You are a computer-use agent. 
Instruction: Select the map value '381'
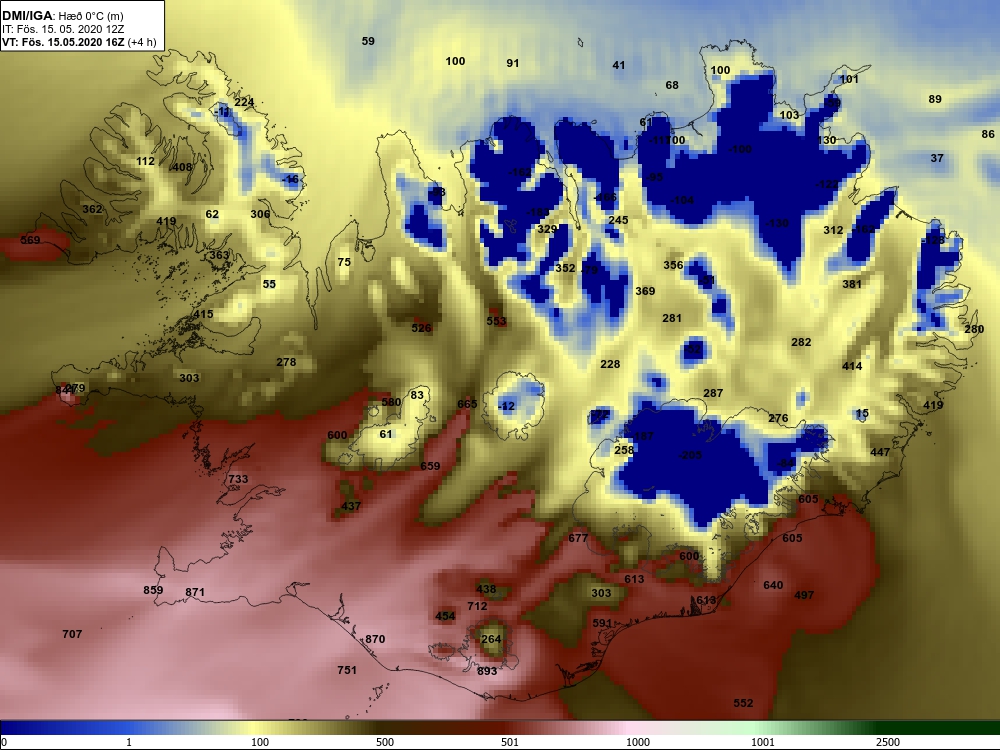tap(852, 284)
